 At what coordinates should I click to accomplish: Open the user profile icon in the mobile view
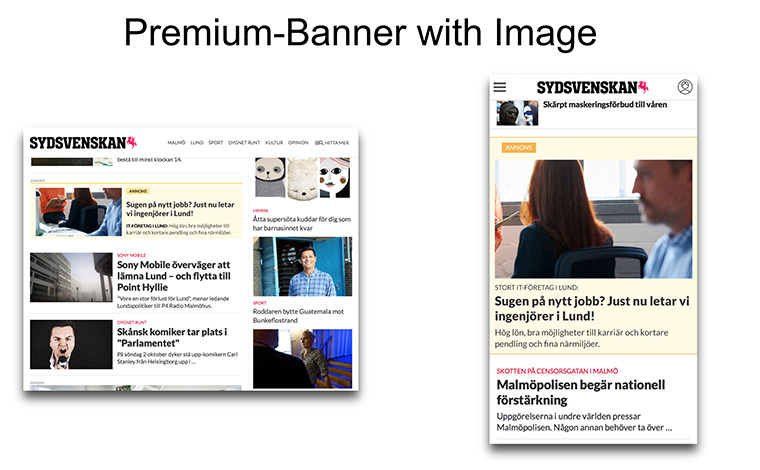[684, 87]
